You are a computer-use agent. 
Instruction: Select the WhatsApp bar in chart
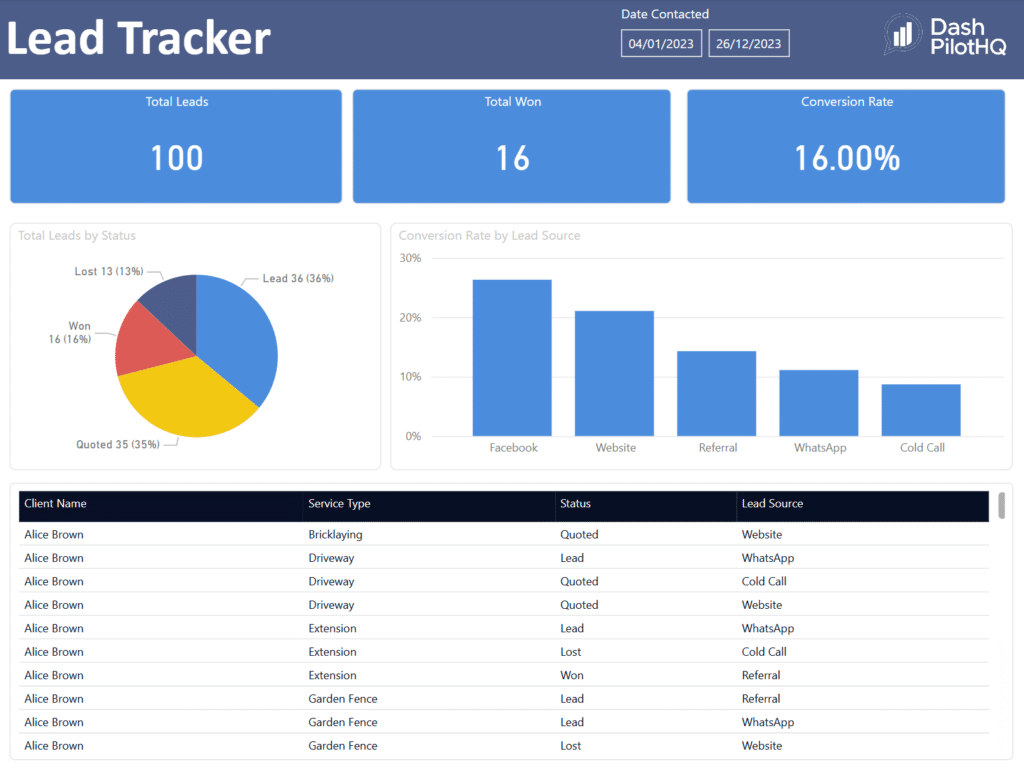coord(819,403)
